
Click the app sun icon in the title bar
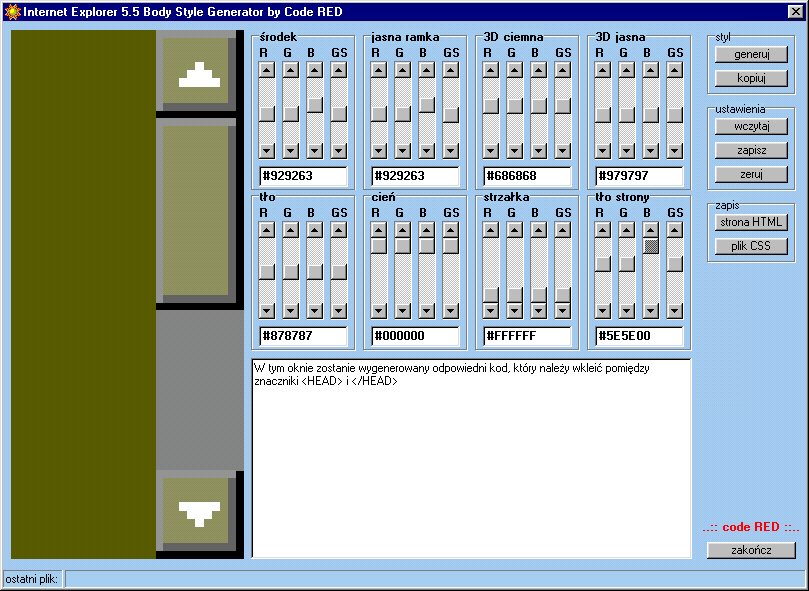pos(12,11)
